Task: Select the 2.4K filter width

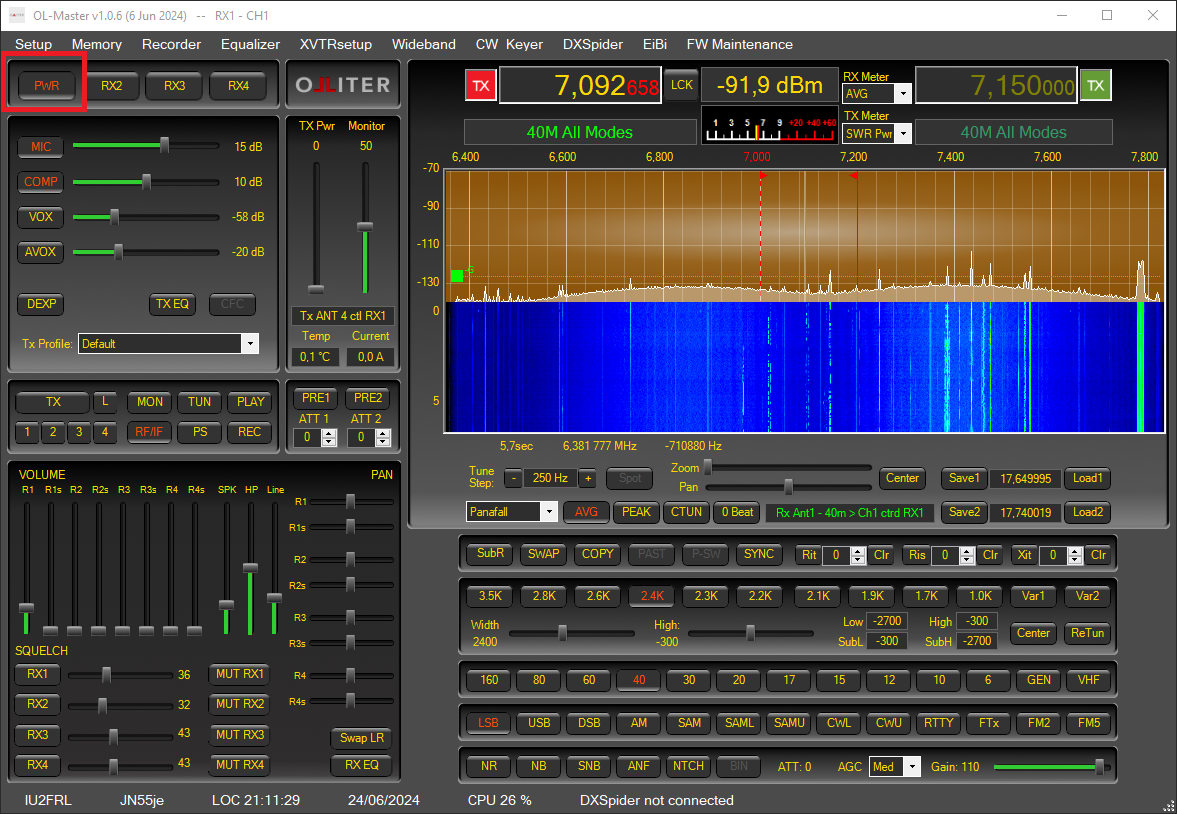Action: click(x=651, y=595)
